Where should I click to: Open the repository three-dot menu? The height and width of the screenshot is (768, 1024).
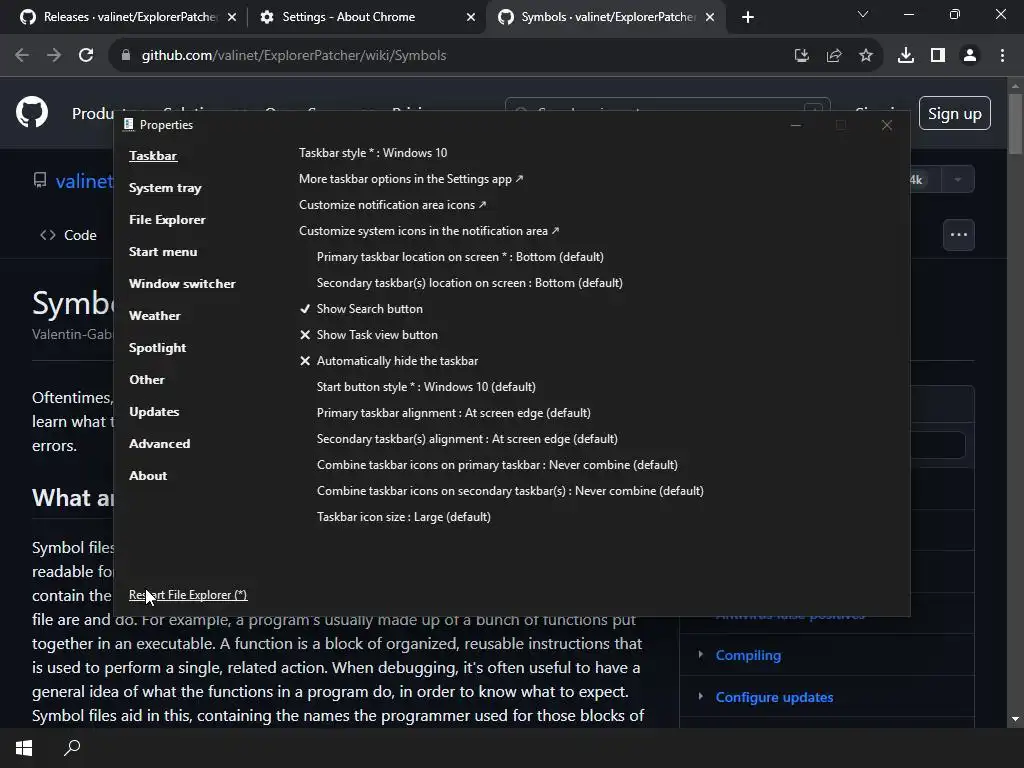[959, 234]
